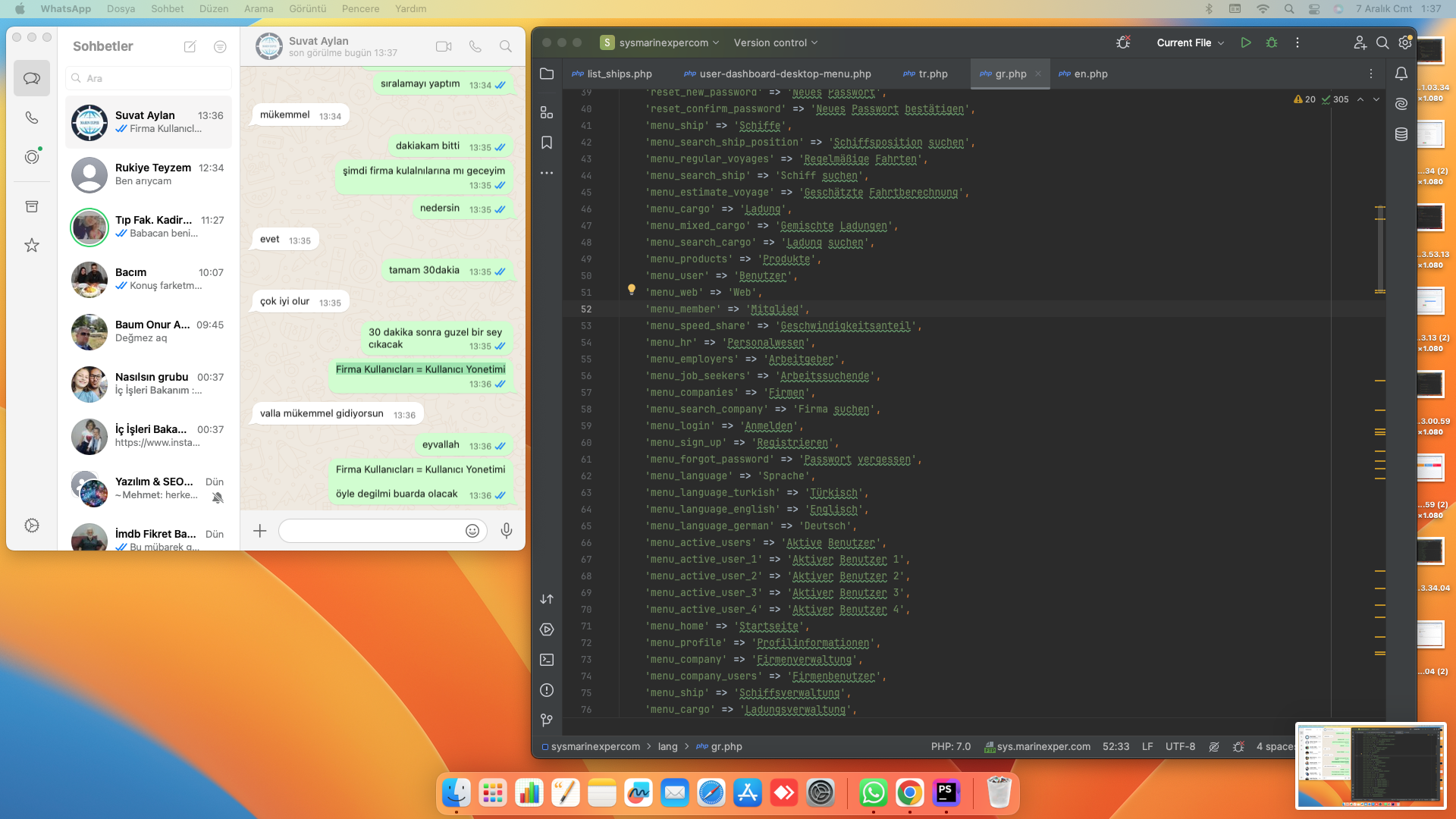Open screenshot preview thumbnail in corner

(x=1370, y=764)
